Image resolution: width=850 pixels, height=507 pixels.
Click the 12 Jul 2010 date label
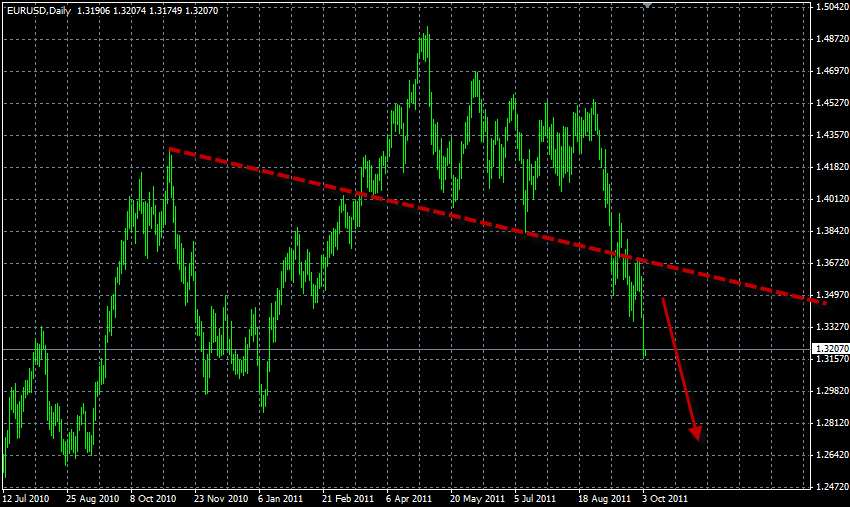(25, 498)
